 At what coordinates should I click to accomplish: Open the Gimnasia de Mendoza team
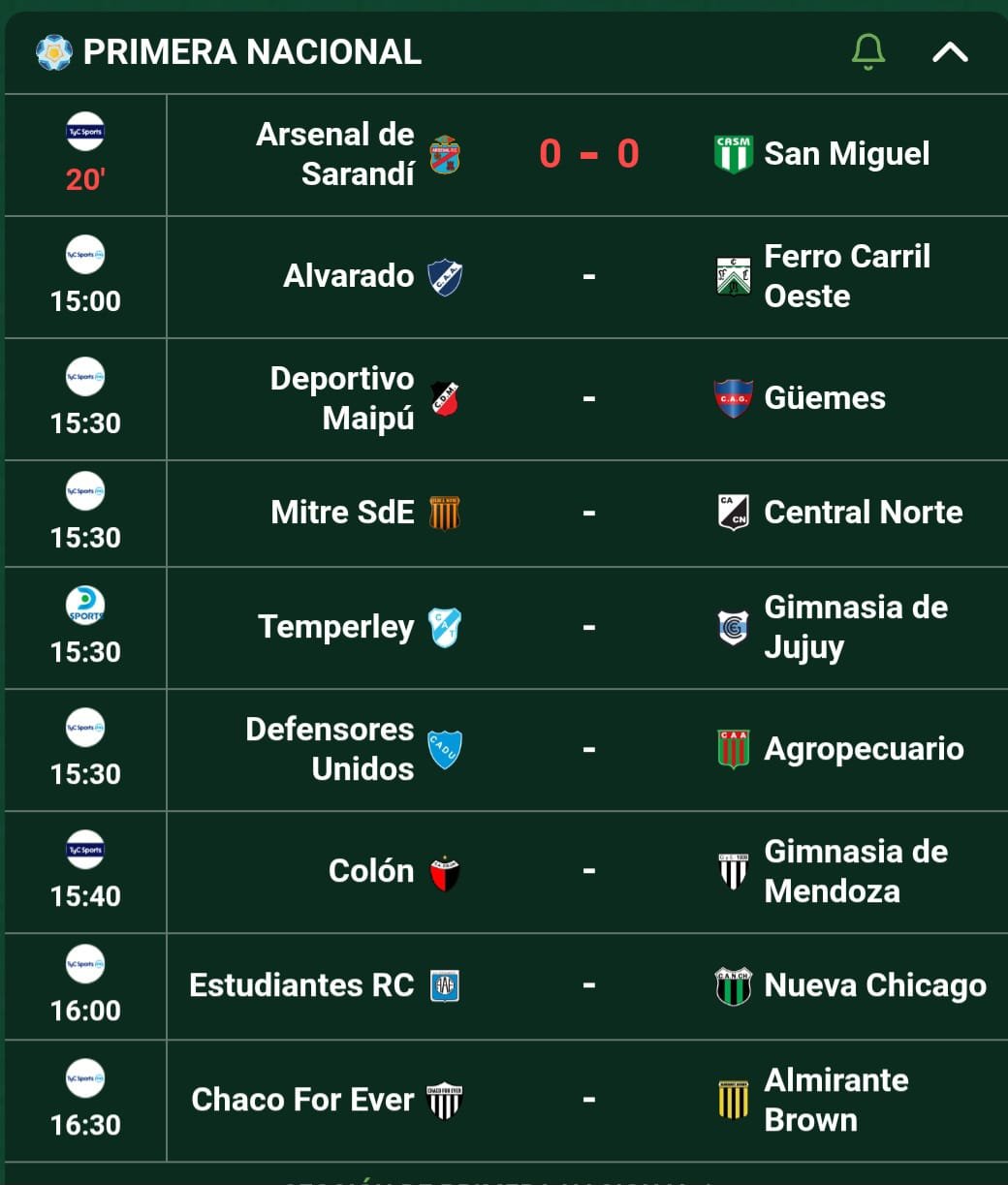(856, 871)
